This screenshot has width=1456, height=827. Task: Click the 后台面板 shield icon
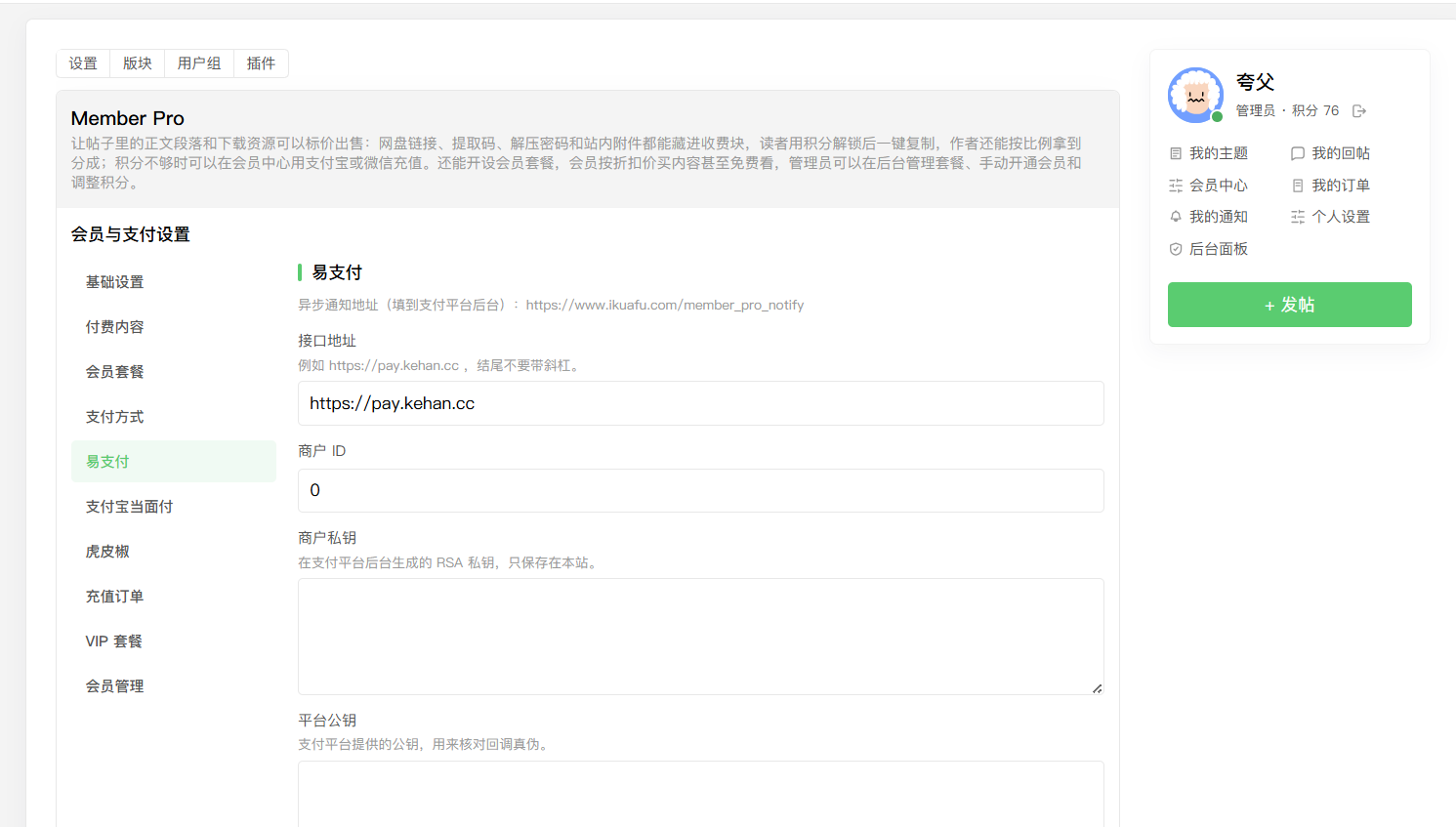(x=1176, y=249)
